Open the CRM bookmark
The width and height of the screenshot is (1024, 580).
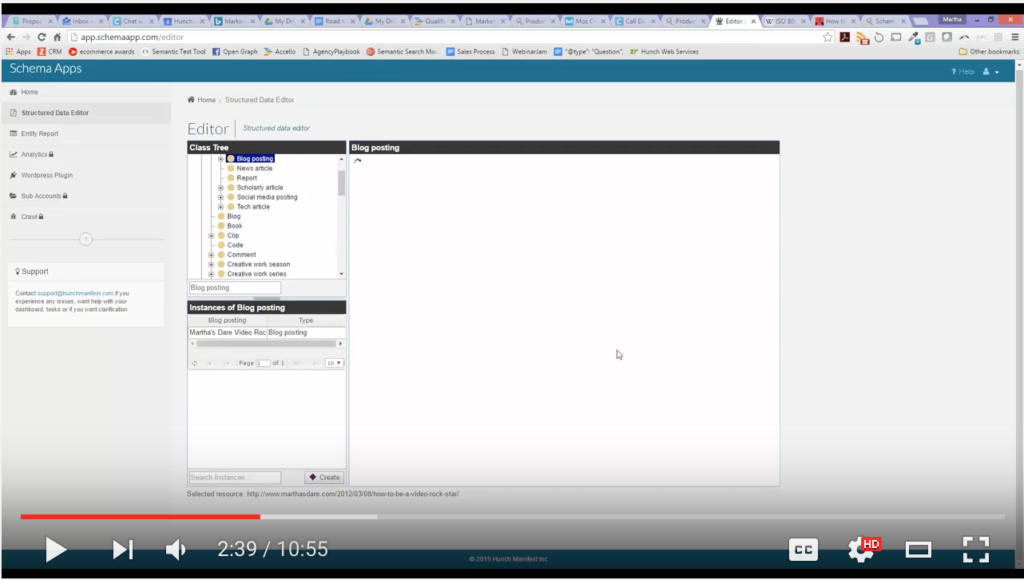pyautogui.click(x=50, y=52)
